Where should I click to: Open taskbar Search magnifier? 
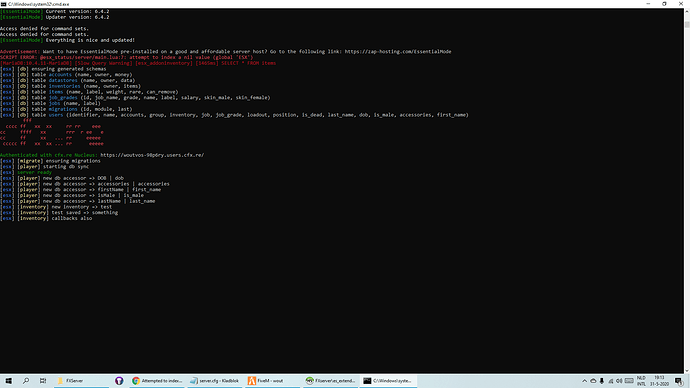tap(26, 381)
